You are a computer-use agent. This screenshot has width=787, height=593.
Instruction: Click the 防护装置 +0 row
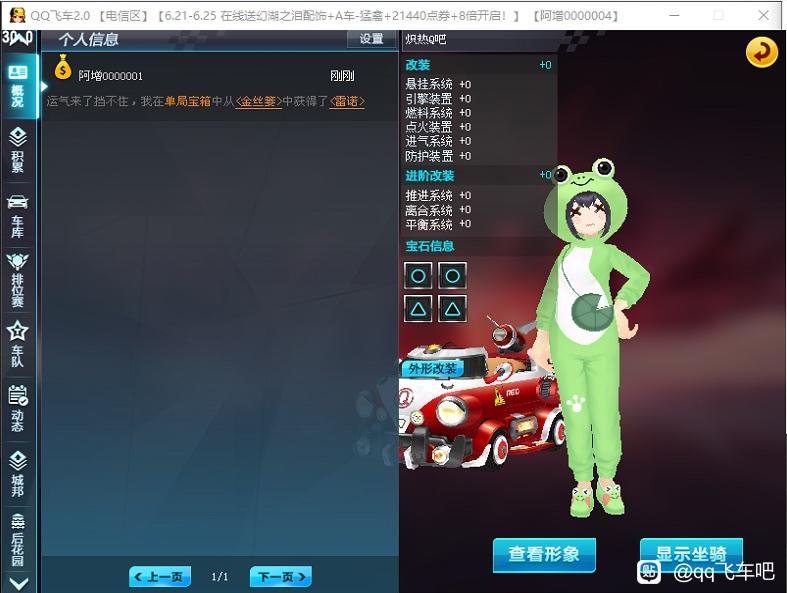438,156
